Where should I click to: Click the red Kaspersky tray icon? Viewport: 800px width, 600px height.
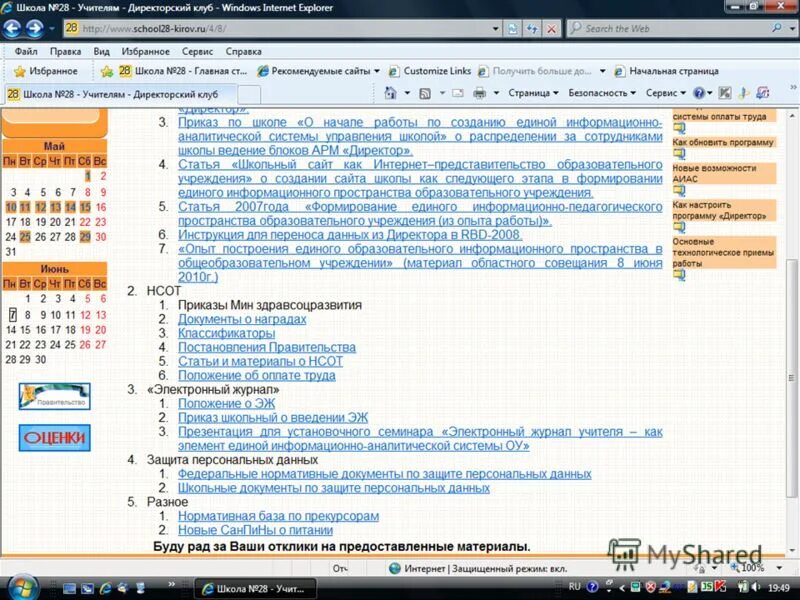pos(720,587)
